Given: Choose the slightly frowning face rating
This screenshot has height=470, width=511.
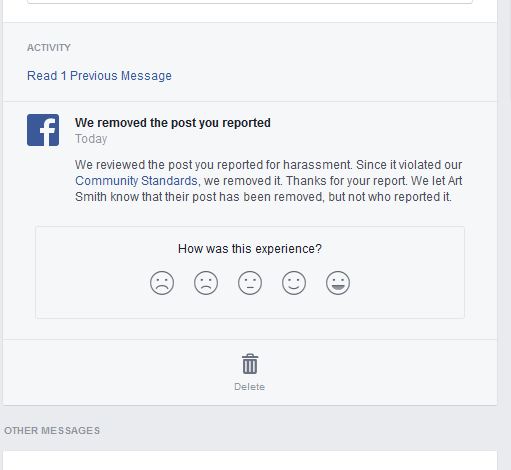Looking at the screenshot, I should coord(206,283).
